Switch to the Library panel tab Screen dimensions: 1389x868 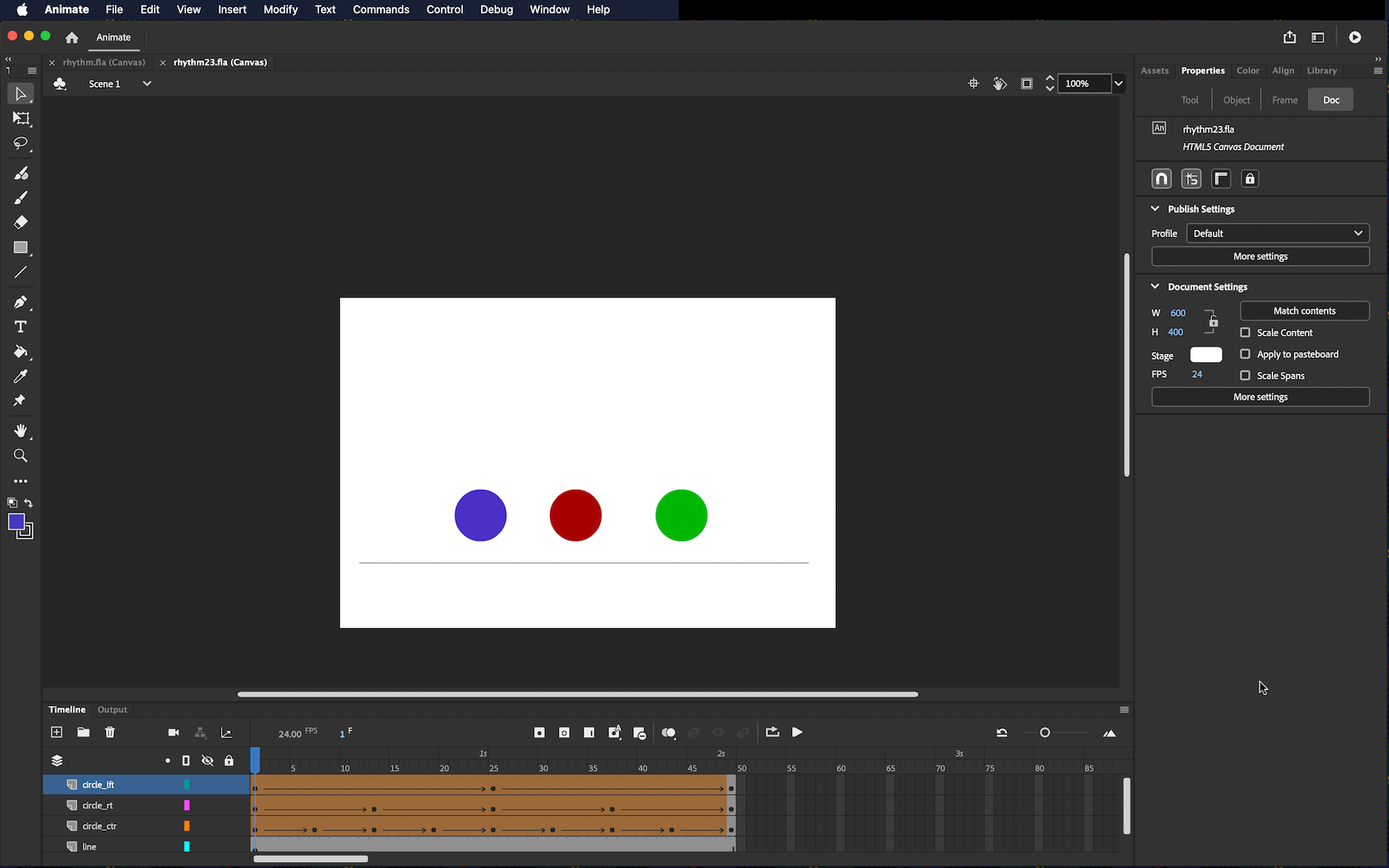(1321, 71)
